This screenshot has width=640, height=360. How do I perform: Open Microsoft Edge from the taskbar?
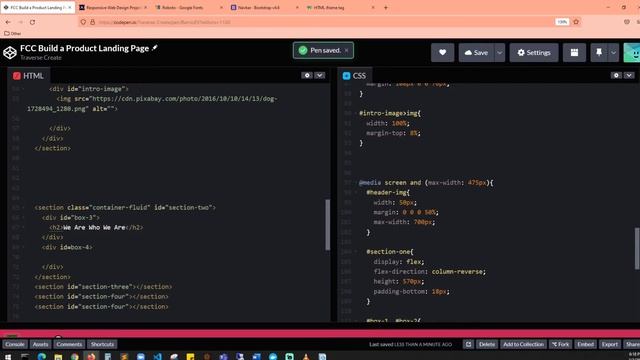pyautogui.click(x=42, y=357)
